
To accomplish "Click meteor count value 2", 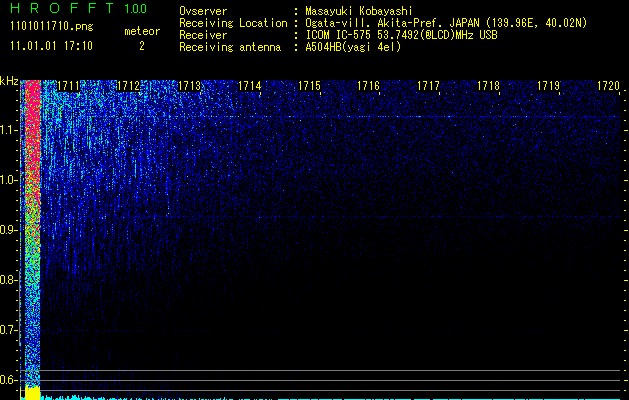I will [x=142, y=46].
